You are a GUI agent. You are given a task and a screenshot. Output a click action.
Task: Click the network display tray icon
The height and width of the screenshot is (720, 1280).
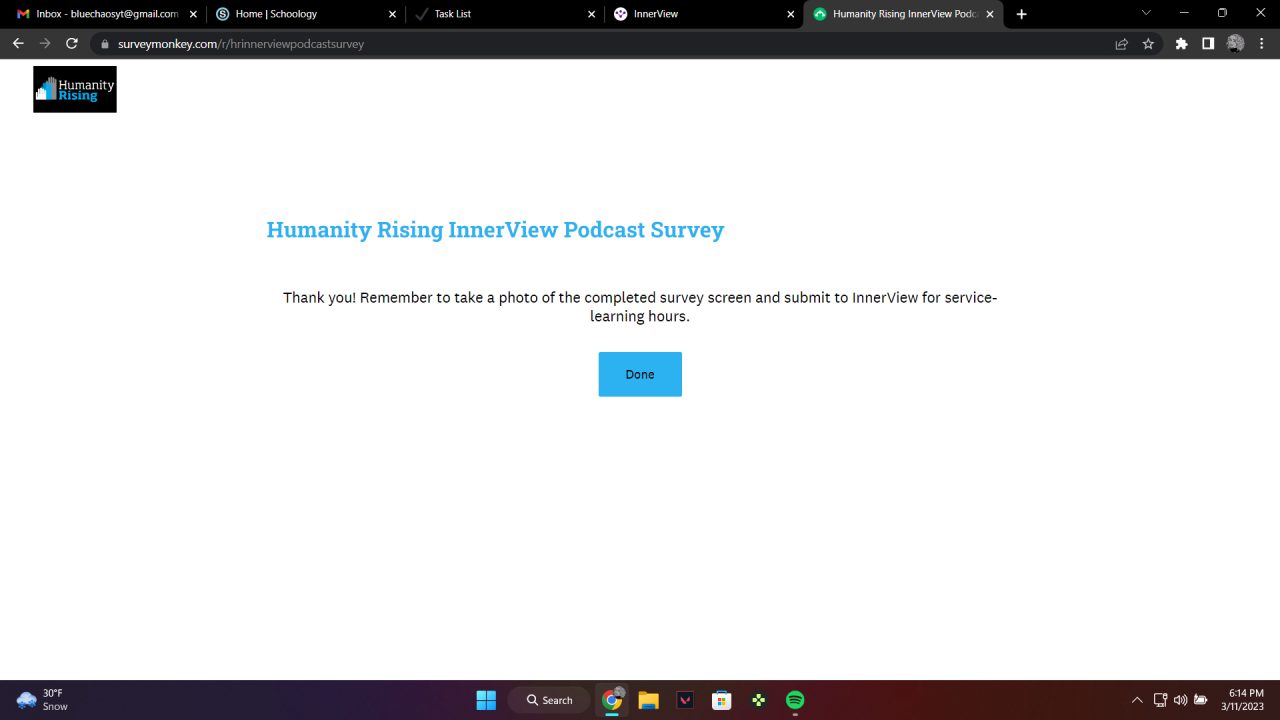[1161, 700]
